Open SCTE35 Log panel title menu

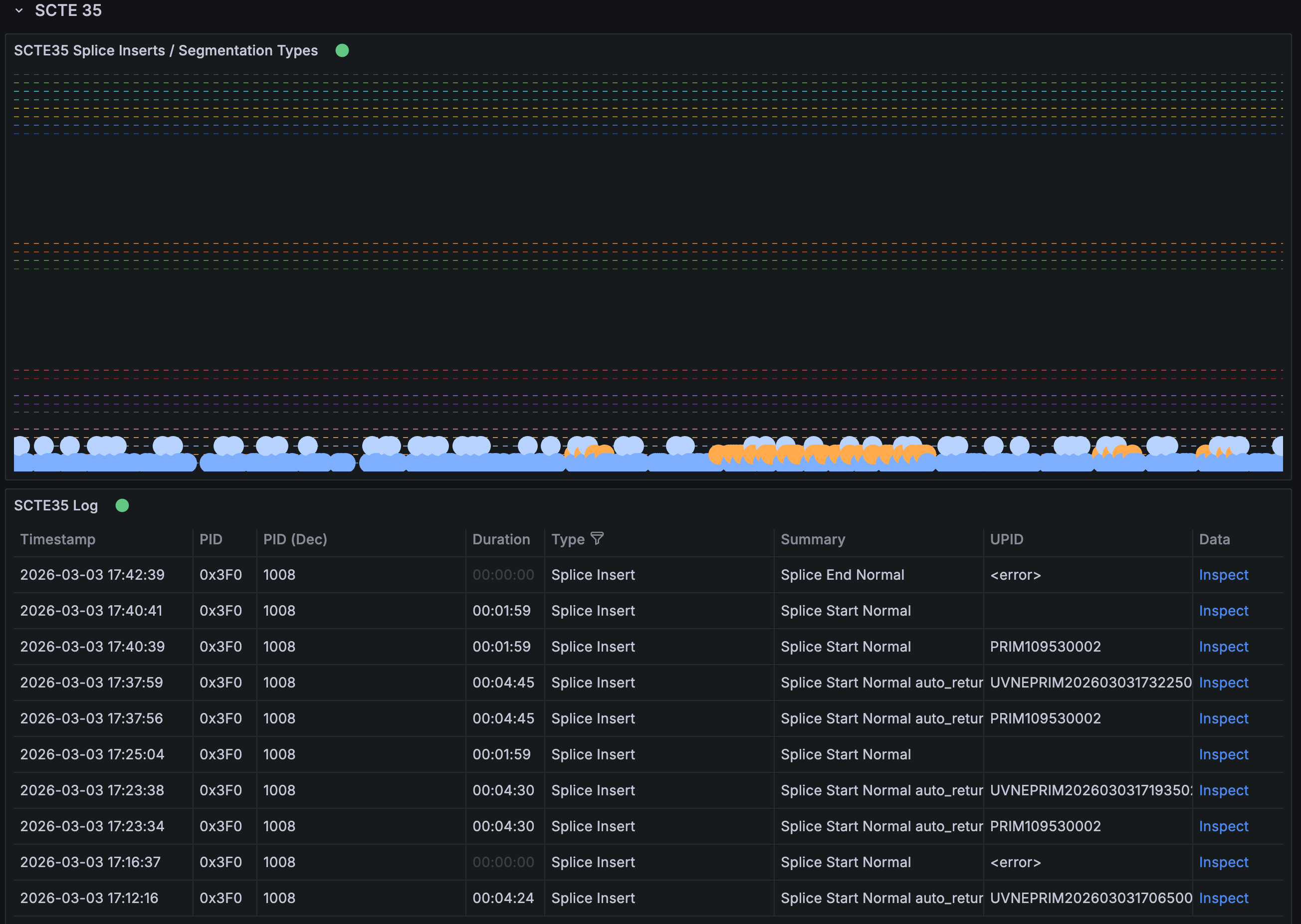click(56, 505)
